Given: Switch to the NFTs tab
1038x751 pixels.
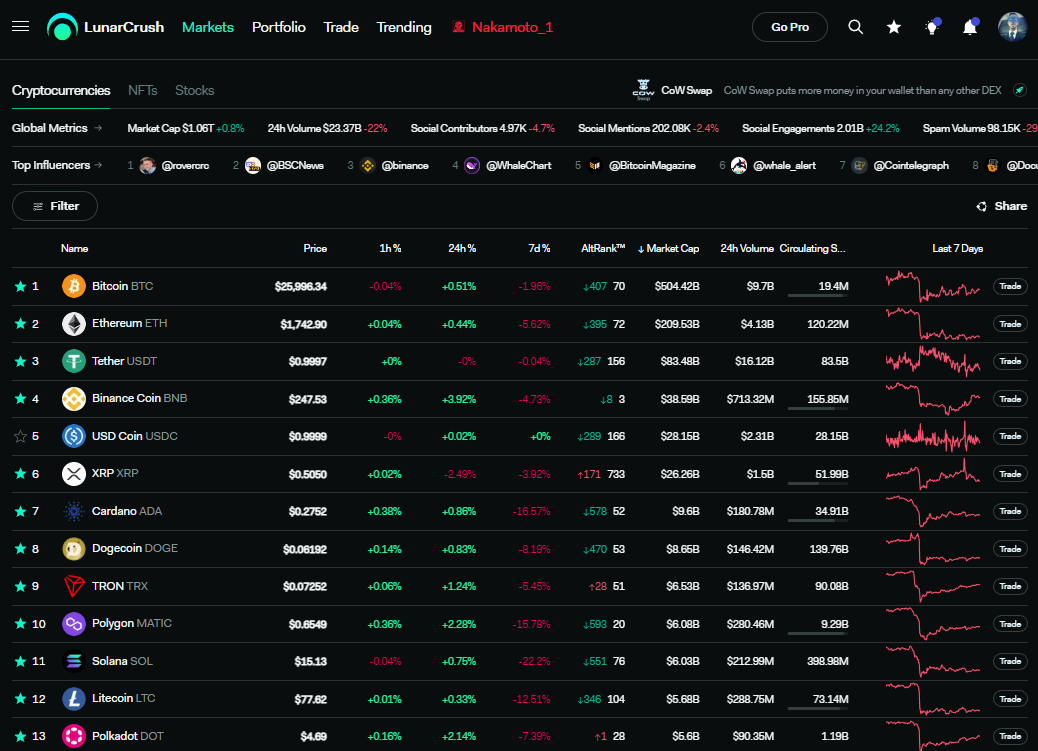Looking at the screenshot, I should (x=142, y=90).
